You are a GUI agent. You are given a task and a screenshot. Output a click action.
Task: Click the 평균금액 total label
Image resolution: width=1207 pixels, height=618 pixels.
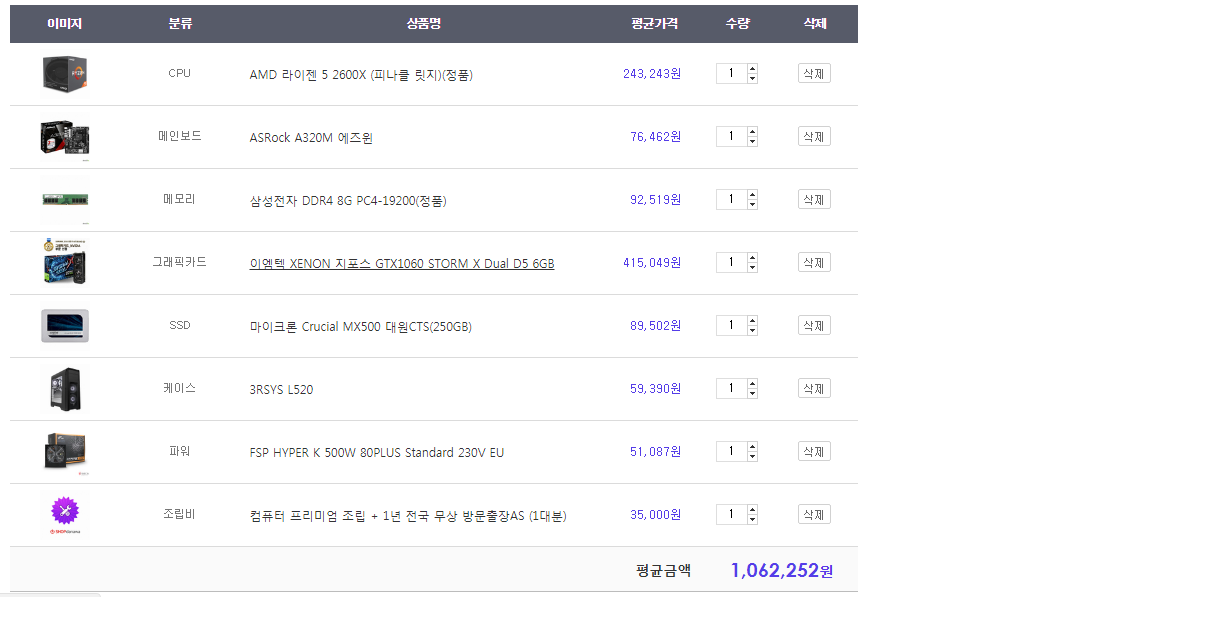click(663, 571)
